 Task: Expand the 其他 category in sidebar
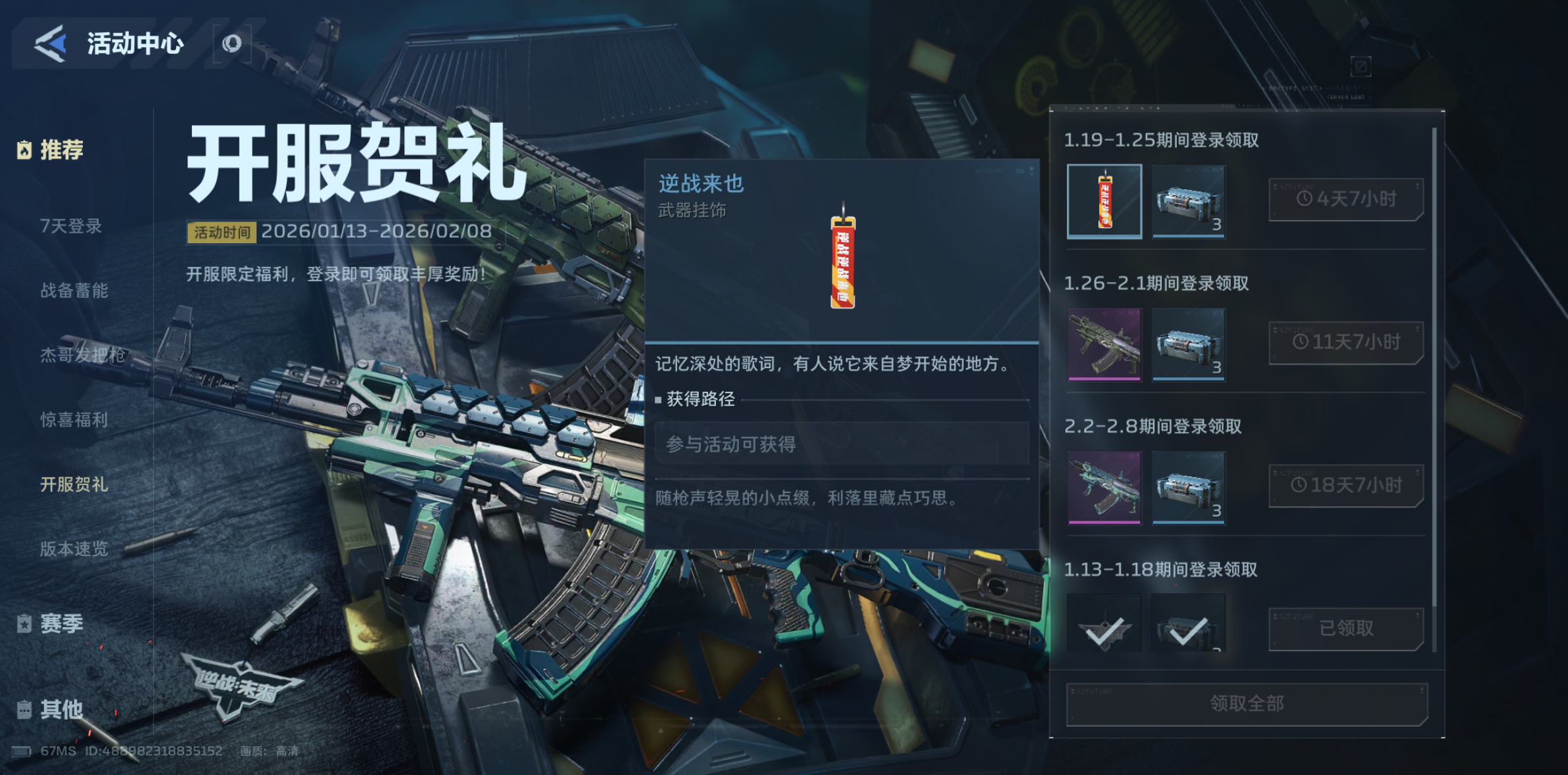51,709
